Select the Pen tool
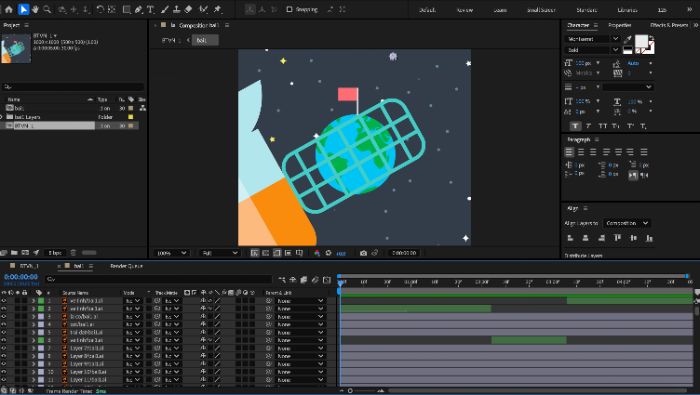 139,9
